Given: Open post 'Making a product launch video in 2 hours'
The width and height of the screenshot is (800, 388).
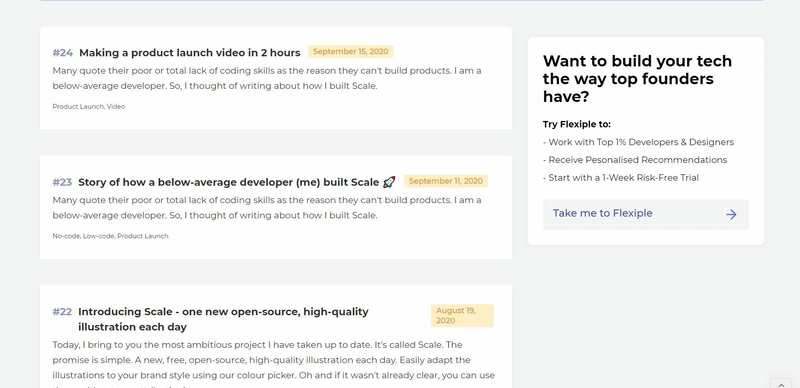Looking at the screenshot, I should [x=190, y=53].
